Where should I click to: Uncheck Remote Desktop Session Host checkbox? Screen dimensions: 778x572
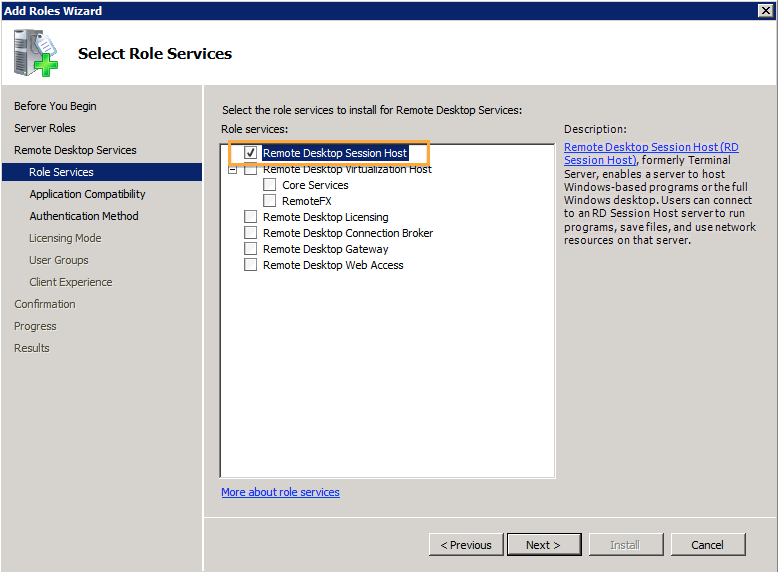(250, 153)
